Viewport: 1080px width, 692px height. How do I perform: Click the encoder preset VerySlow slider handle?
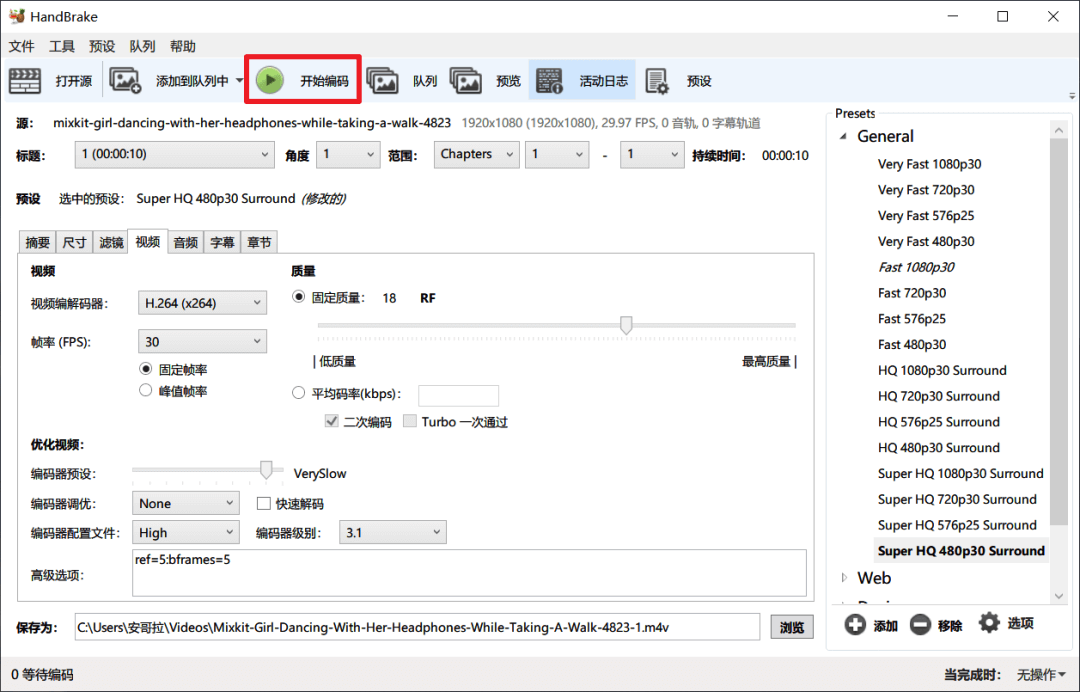point(266,470)
